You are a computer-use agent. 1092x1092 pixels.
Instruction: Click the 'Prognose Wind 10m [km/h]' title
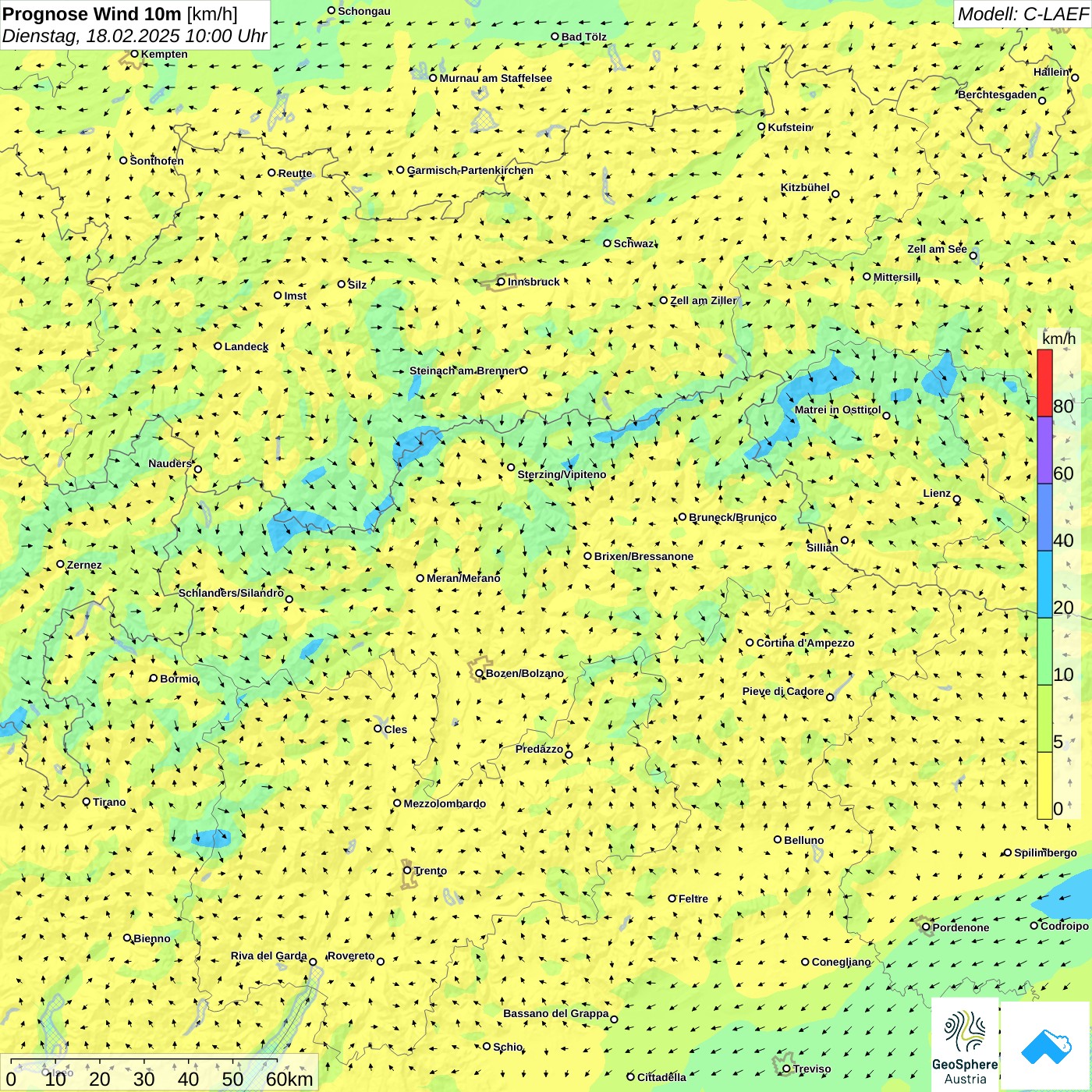tap(120, 13)
